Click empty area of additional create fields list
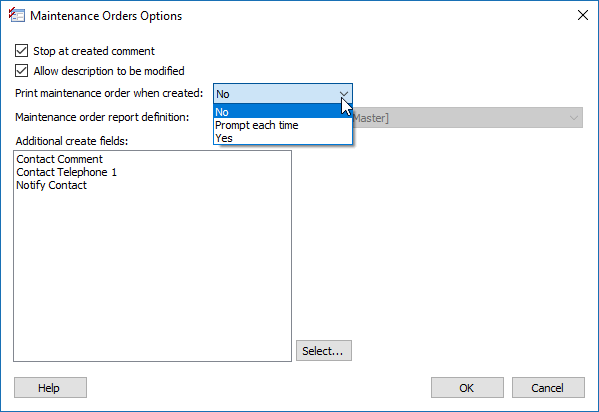The width and height of the screenshot is (599, 412). click(153, 275)
